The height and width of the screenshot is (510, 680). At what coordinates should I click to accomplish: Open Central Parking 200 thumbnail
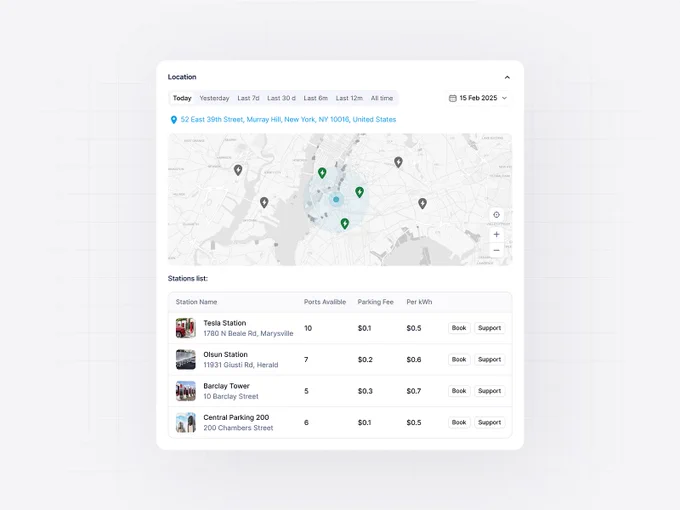[x=186, y=422]
